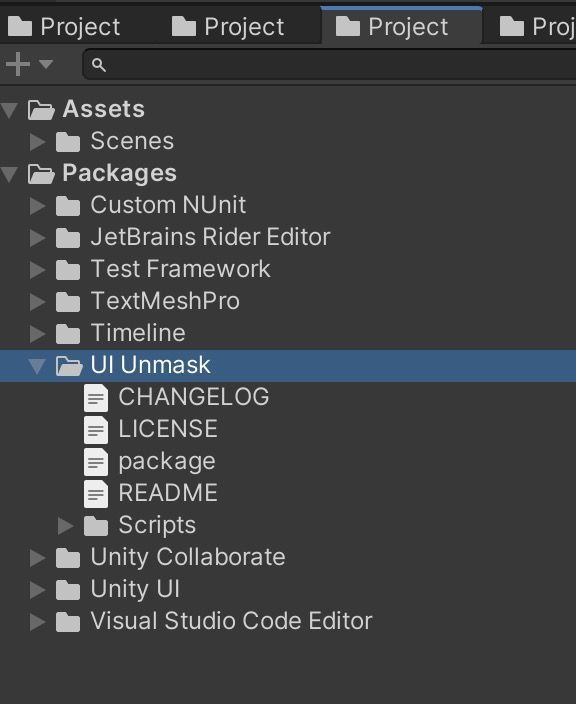Click the package file icon
Screen dimensions: 576x704
click(x=96, y=462)
